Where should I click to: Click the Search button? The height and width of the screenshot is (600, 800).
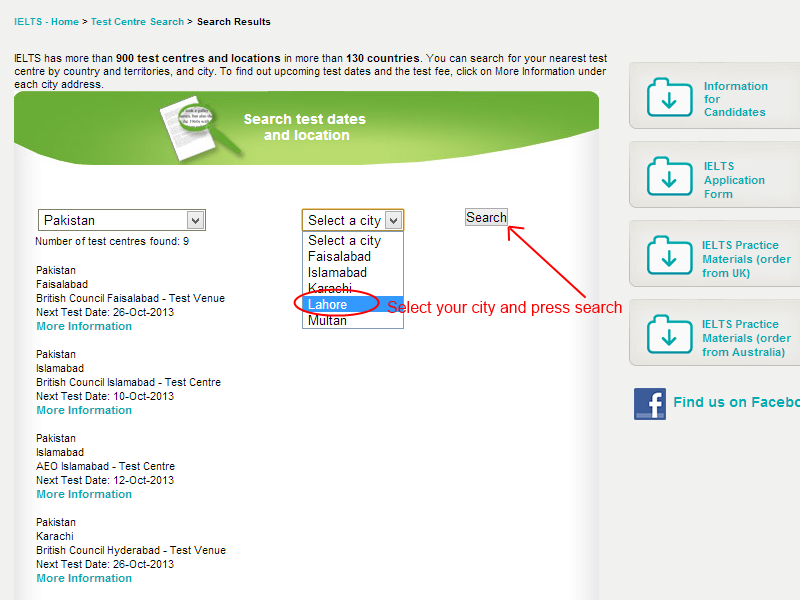click(x=486, y=217)
